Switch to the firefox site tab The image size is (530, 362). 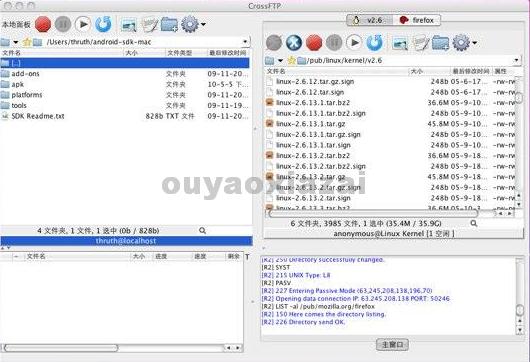tap(416, 20)
